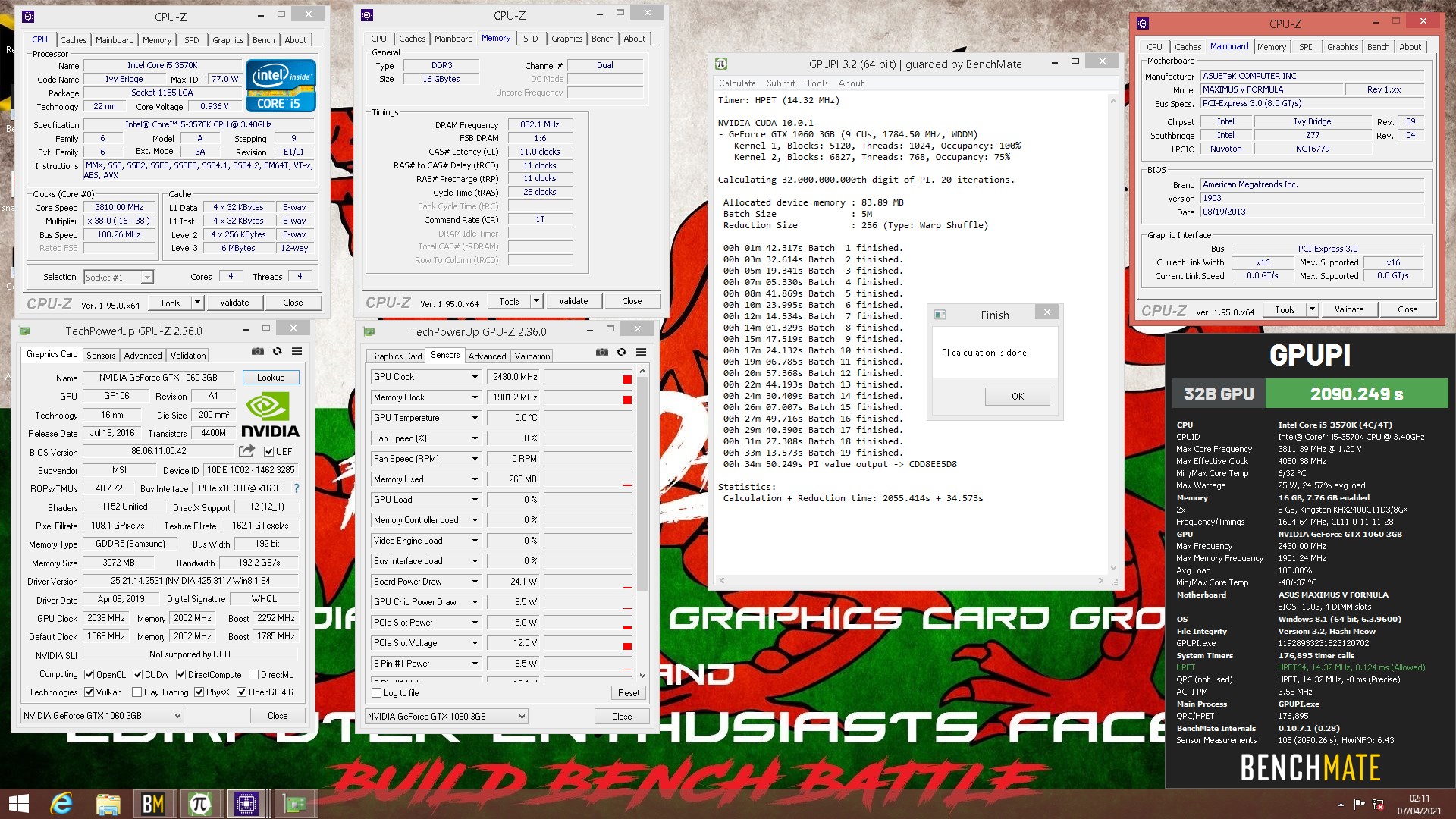Click Validate in CPU-Z CPU window
This screenshot has width=1456, height=819.
234,303
